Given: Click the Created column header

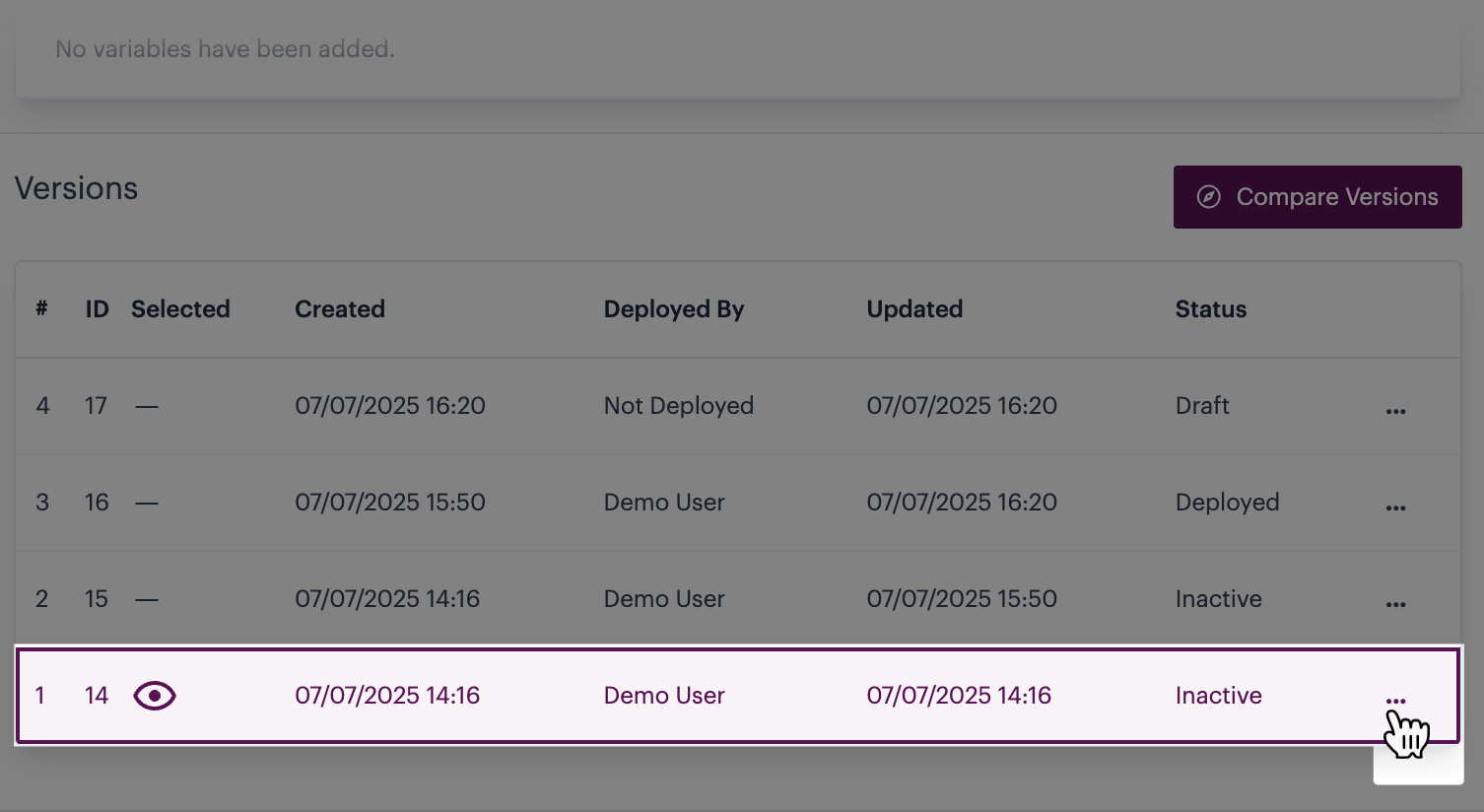Looking at the screenshot, I should pos(340,309).
